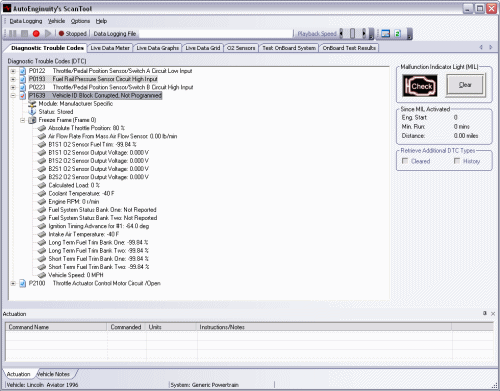Click the Check engine MIL icon

point(420,86)
